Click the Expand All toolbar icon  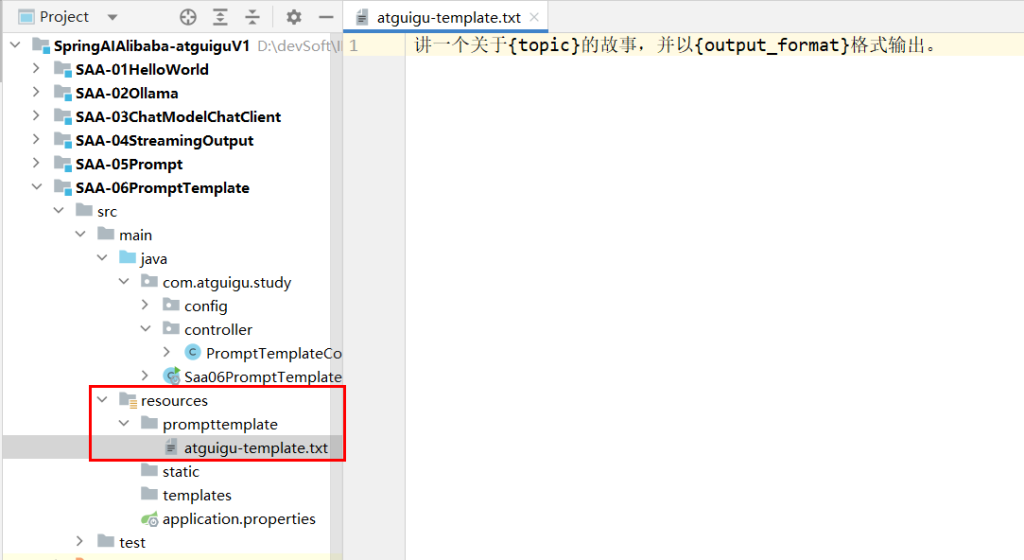220,17
